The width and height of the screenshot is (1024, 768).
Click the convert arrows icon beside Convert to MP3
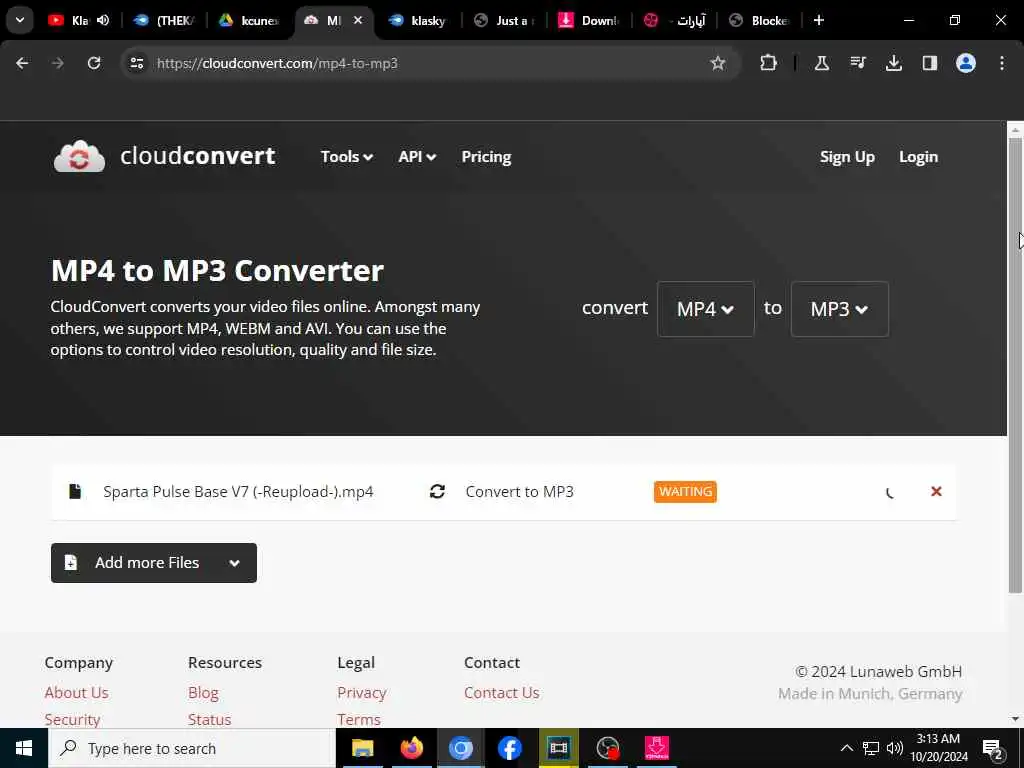(x=438, y=492)
